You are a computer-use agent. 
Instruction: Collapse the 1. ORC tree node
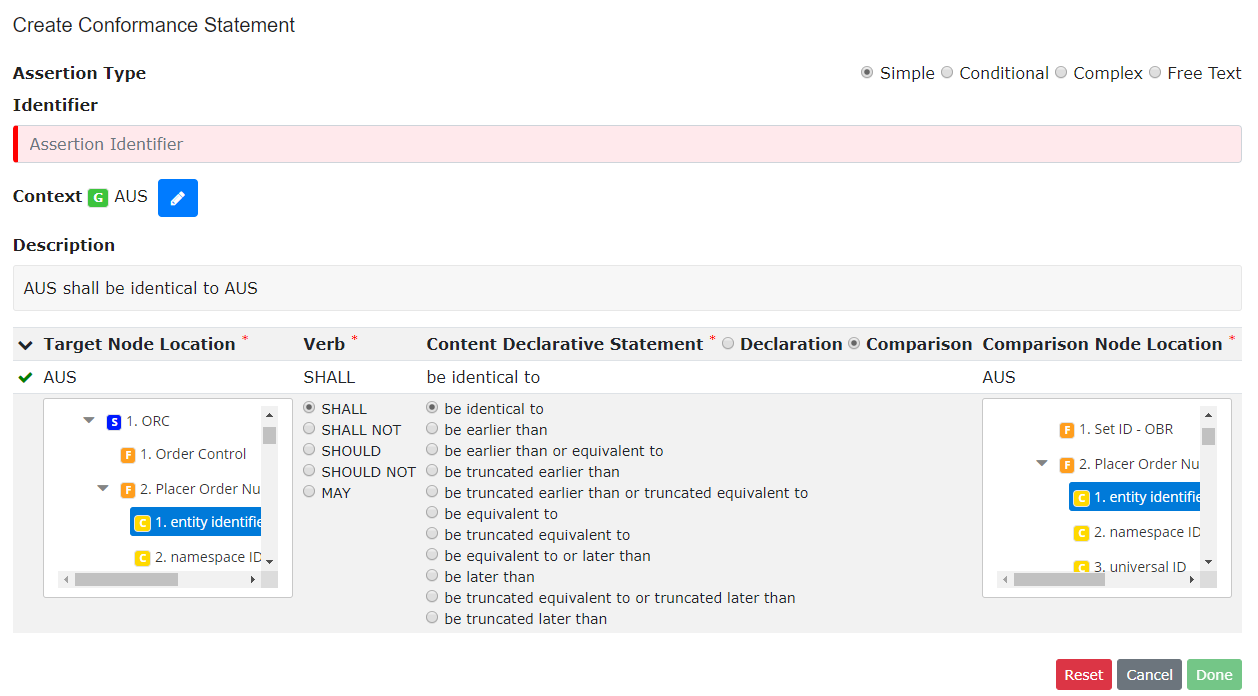pyautogui.click(x=89, y=421)
